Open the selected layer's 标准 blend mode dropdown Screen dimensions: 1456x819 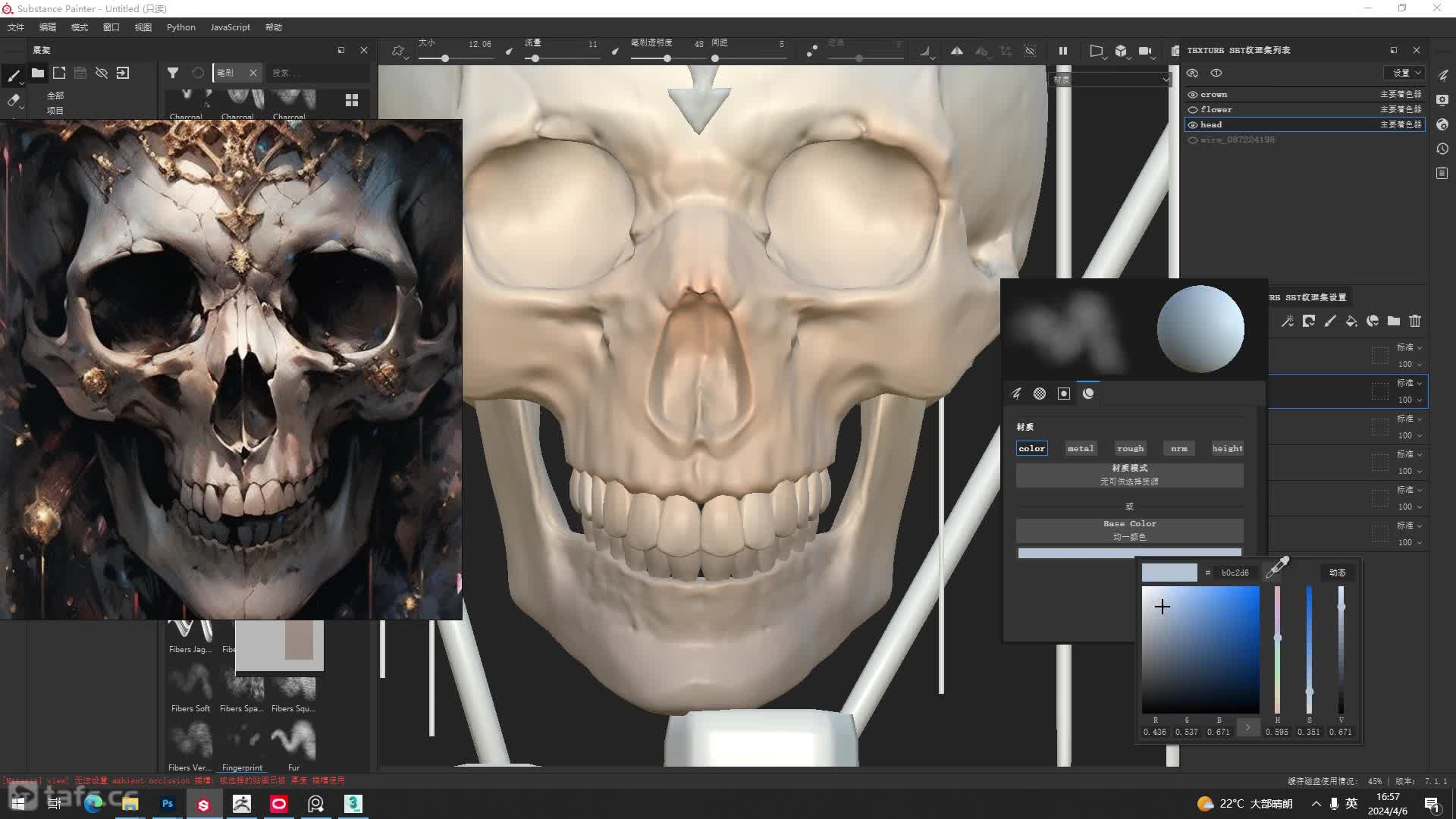click(1410, 383)
